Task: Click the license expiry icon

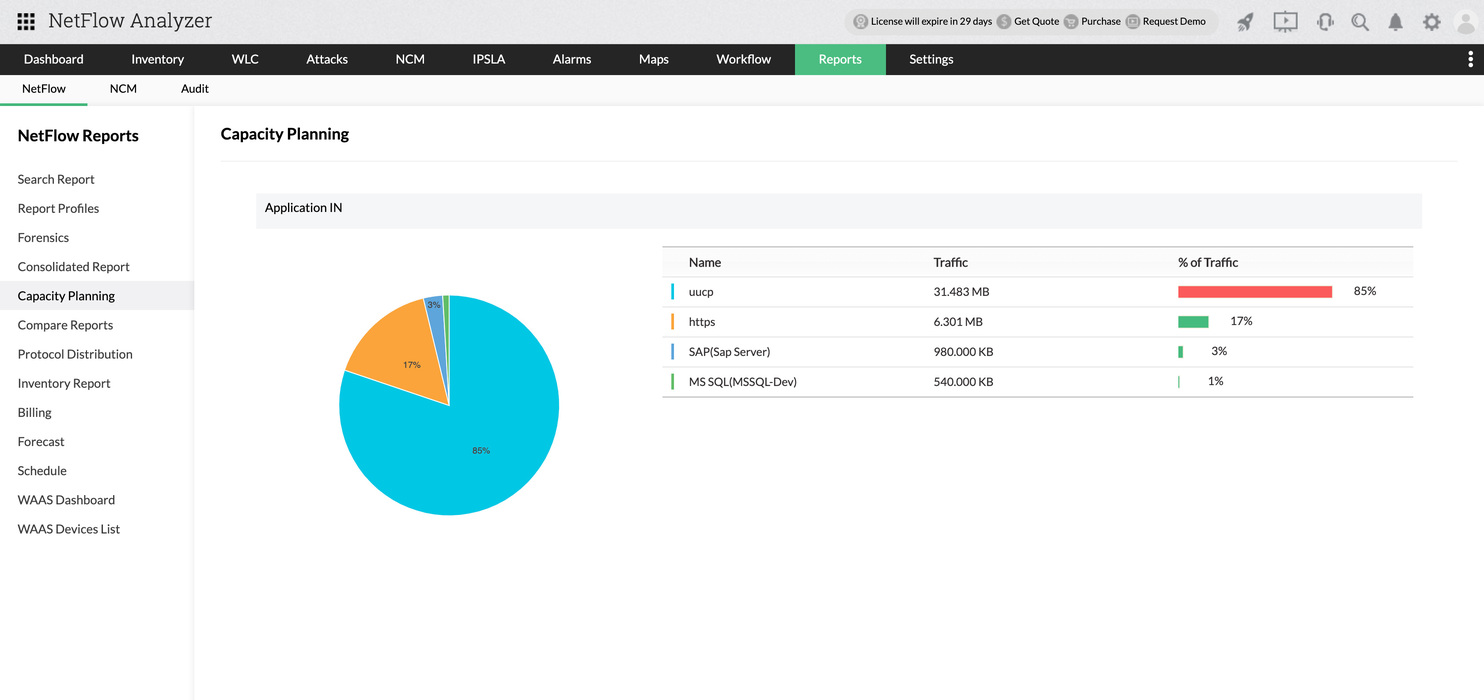Action: coord(860,21)
